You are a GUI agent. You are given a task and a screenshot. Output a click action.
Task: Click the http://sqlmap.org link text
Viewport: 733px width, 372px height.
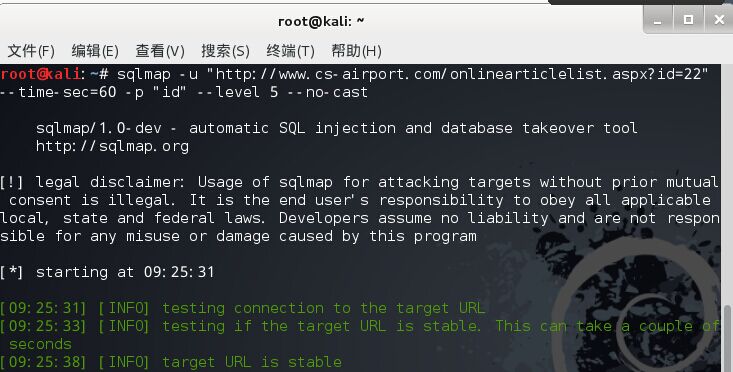112,146
